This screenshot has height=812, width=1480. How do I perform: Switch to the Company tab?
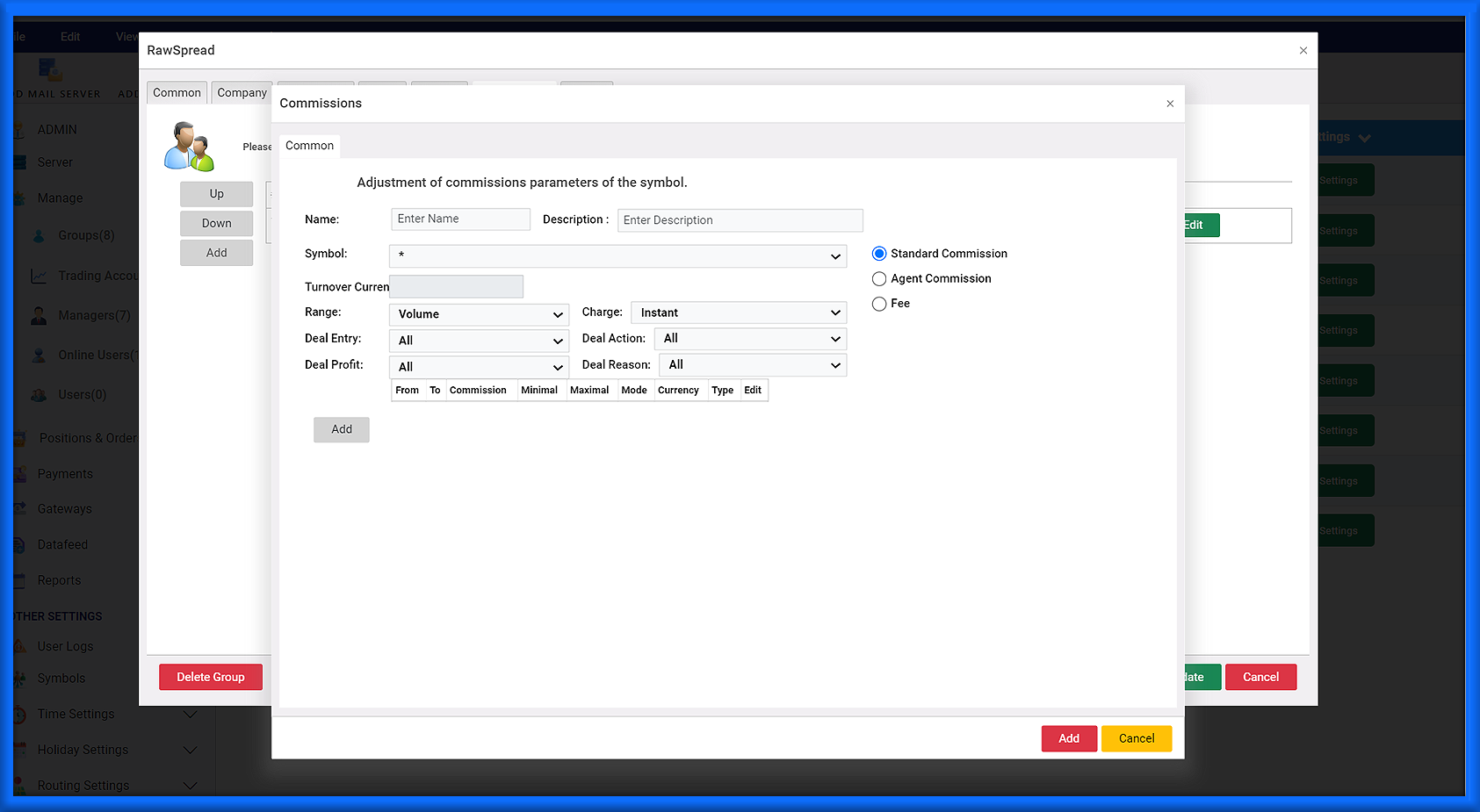[x=242, y=93]
